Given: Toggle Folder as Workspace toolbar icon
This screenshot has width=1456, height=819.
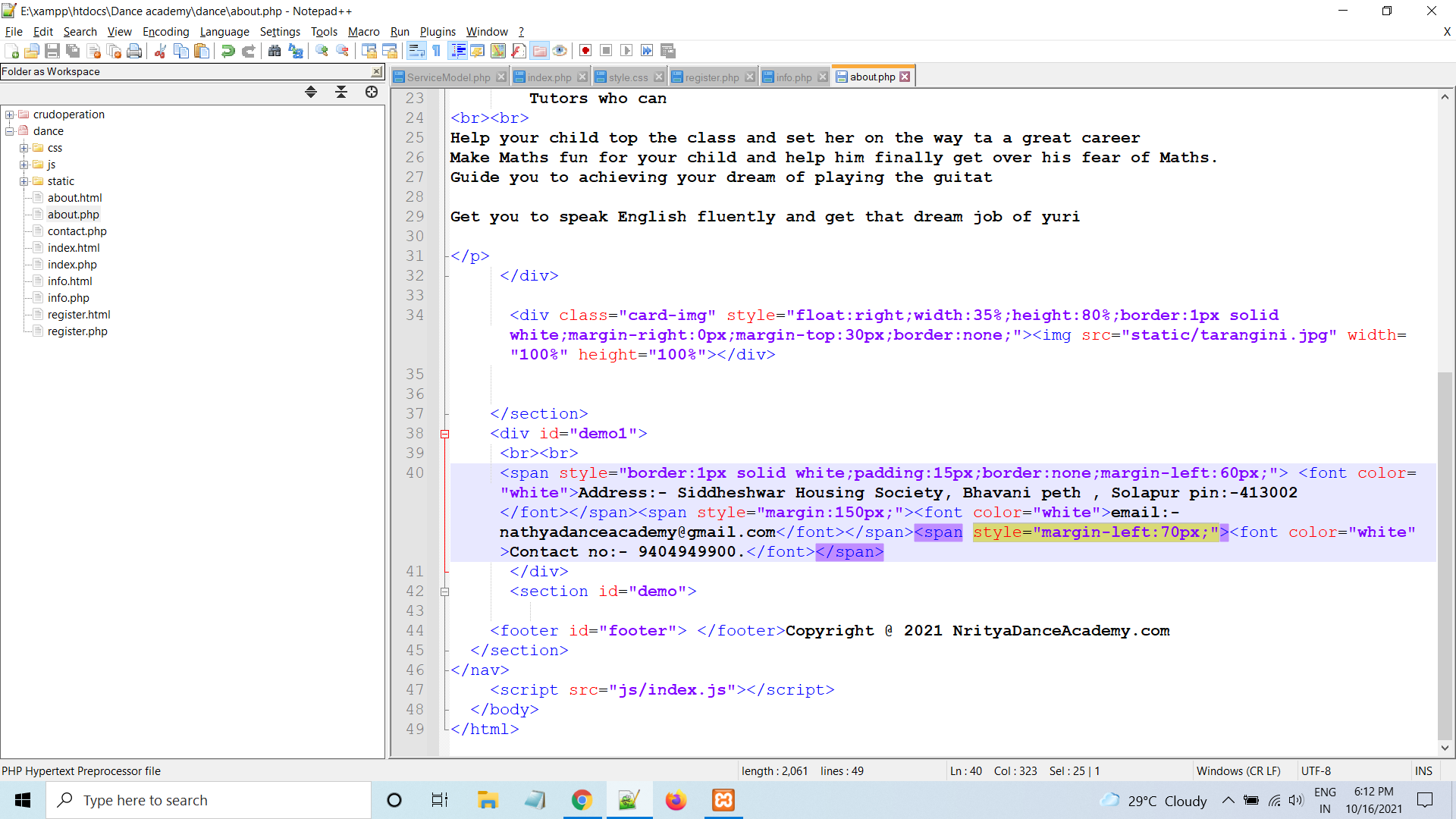Looking at the screenshot, I should pyautogui.click(x=539, y=51).
